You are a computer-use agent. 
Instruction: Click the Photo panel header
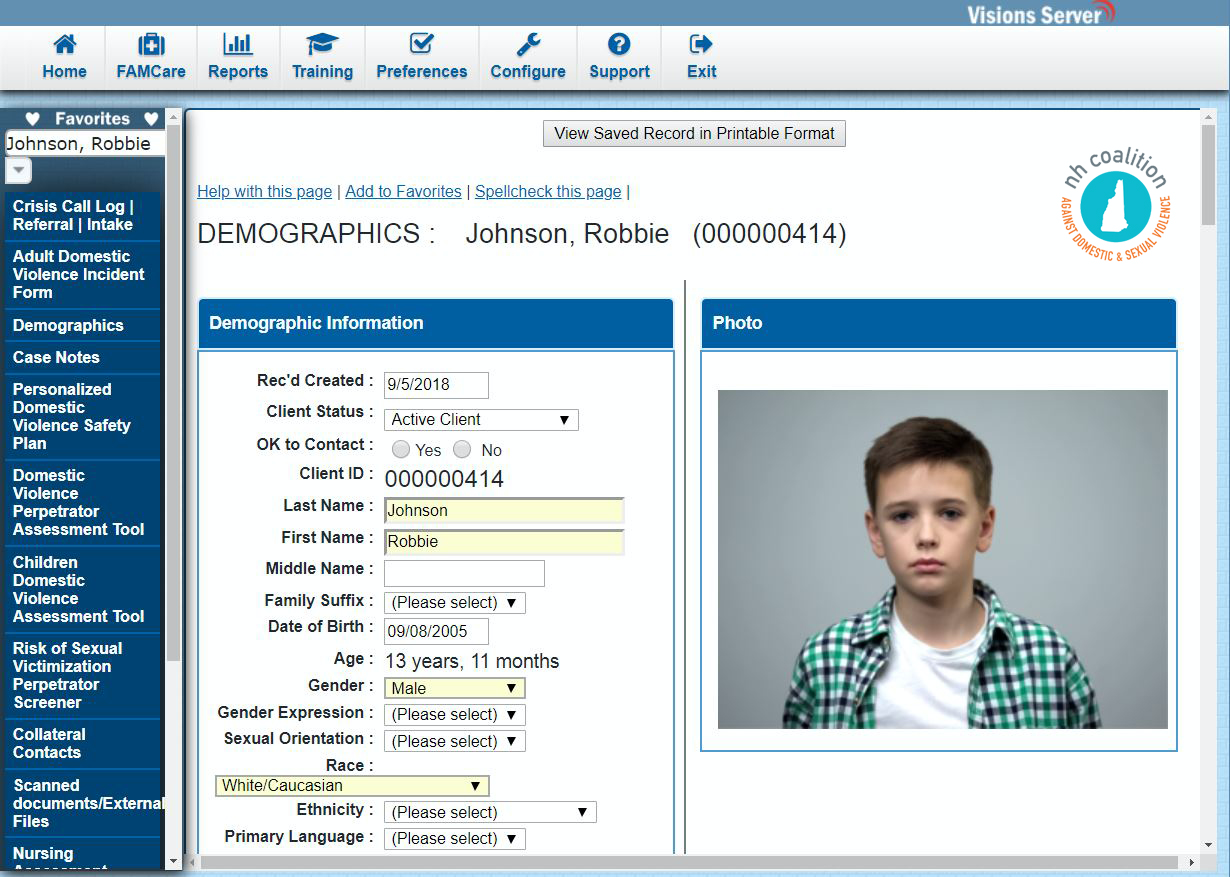[939, 323]
